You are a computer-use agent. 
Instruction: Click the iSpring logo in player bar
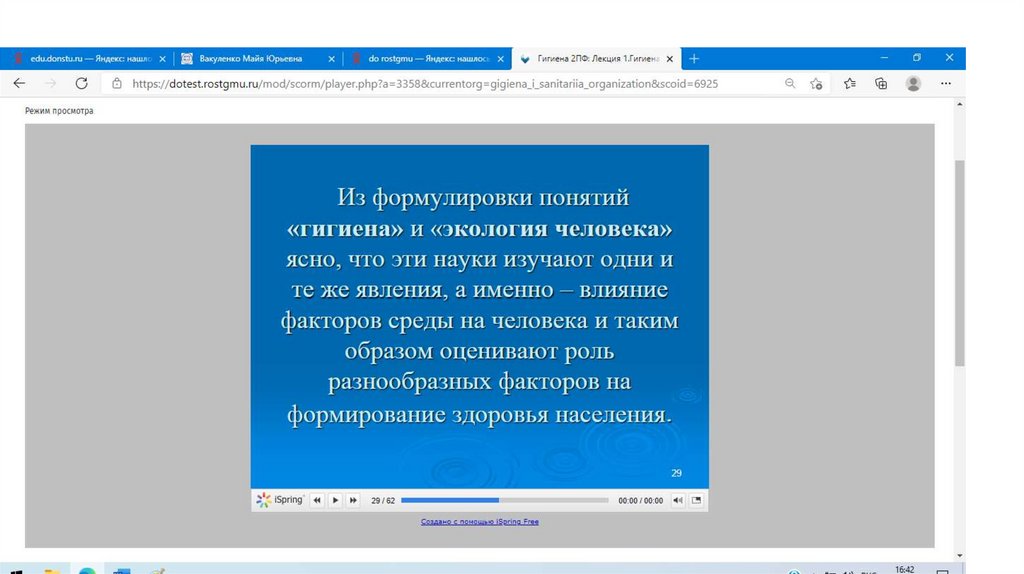coord(280,500)
